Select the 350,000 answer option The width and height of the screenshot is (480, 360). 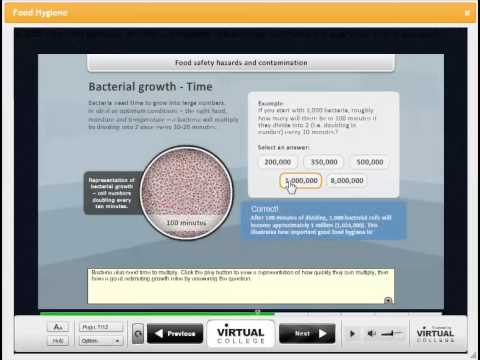(x=324, y=162)
